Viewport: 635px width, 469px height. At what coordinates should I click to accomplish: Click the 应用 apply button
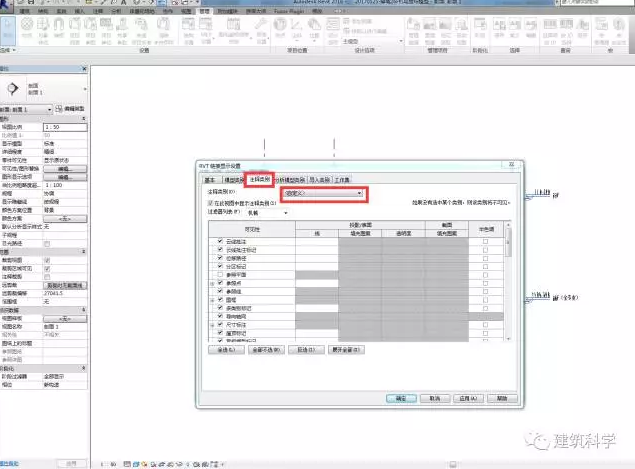[x=469, y=399]
